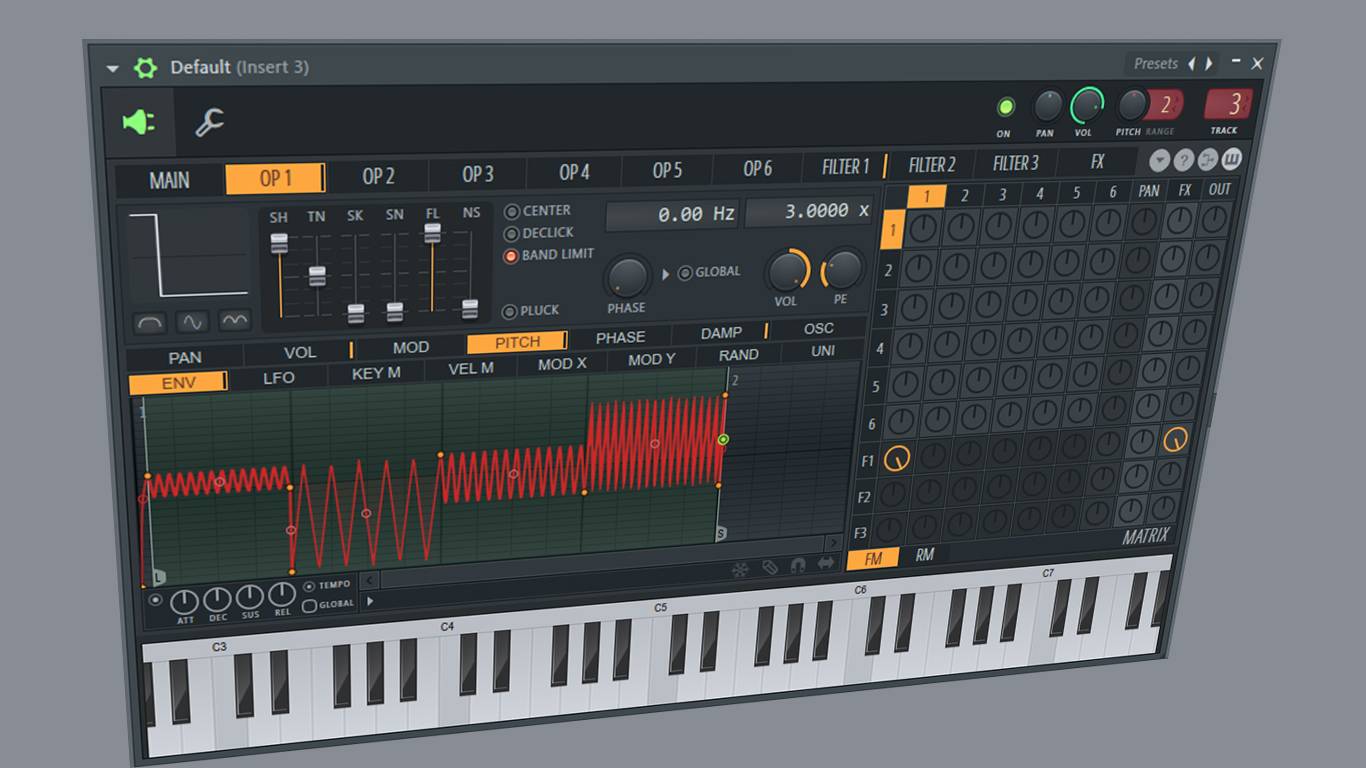The image size is (1366, 768).
Task: Click the envelope scrollbar left arrow
Action: click(x=369, y=580)
